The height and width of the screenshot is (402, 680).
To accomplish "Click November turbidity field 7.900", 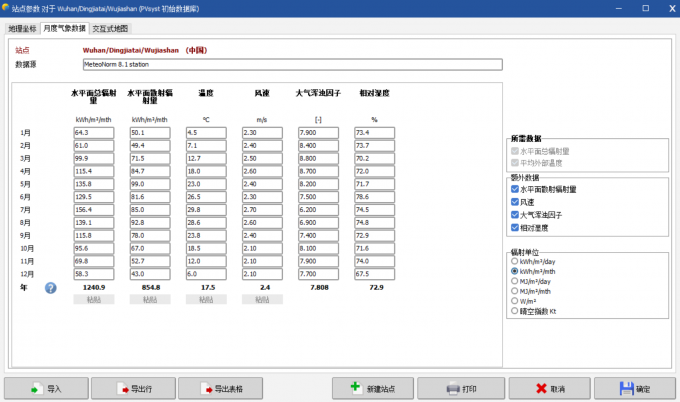I will click(318, 261).
